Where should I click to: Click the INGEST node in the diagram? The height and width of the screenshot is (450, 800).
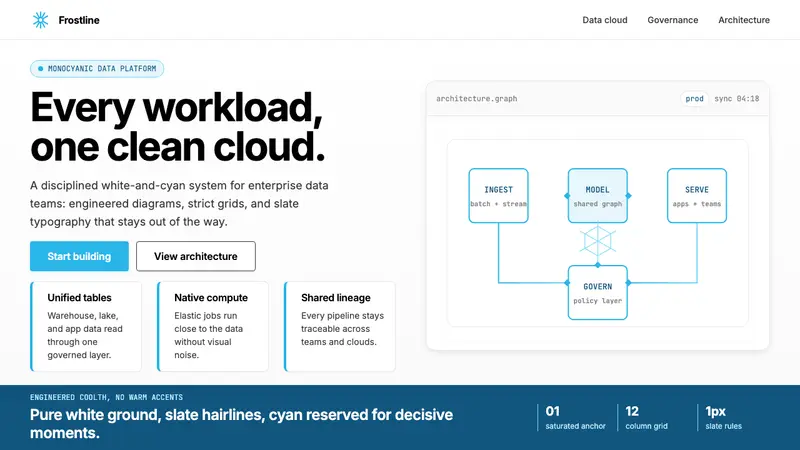point(498,196)
